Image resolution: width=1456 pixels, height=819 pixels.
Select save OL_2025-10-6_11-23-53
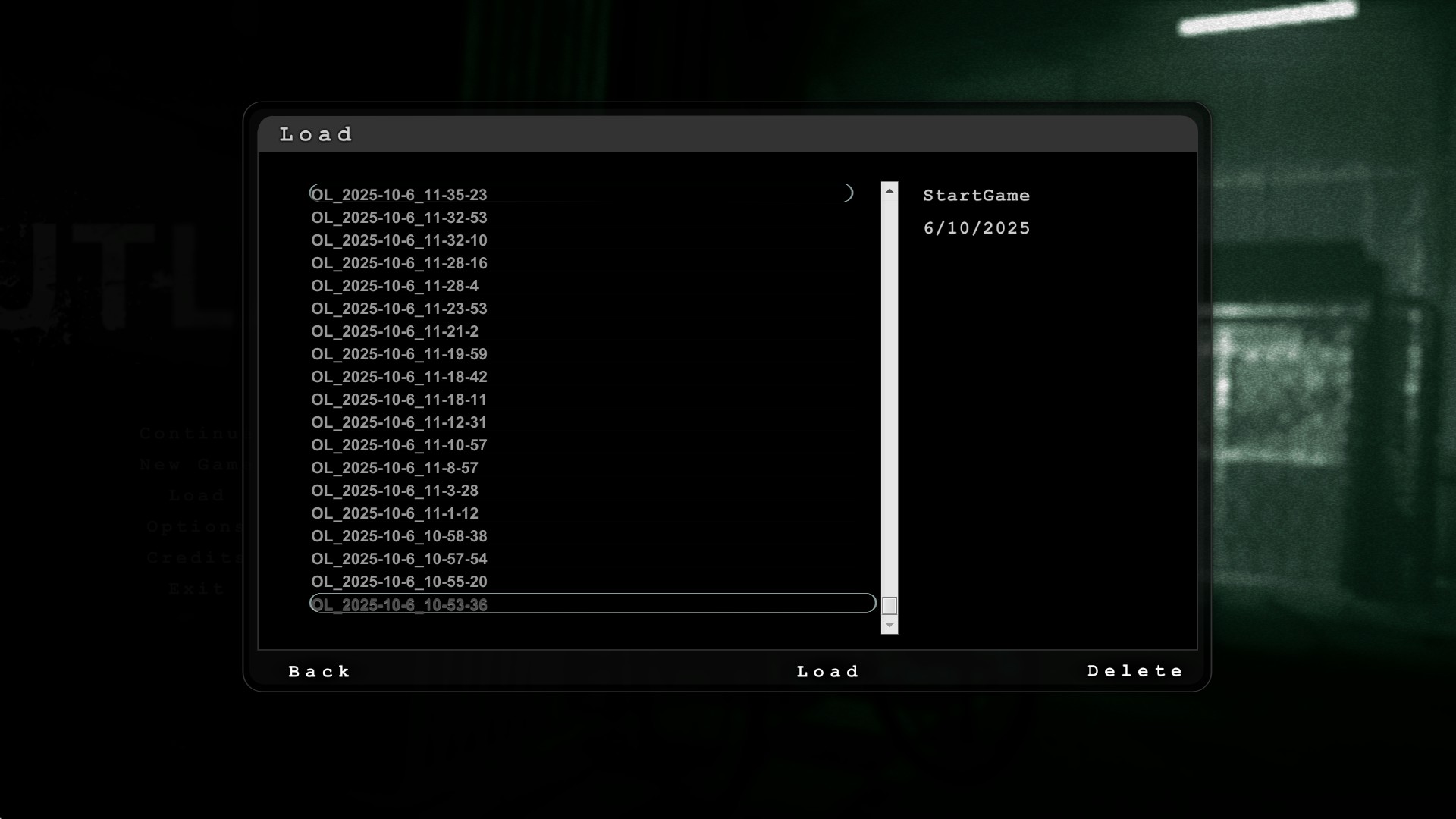click(x=399, y=309)
